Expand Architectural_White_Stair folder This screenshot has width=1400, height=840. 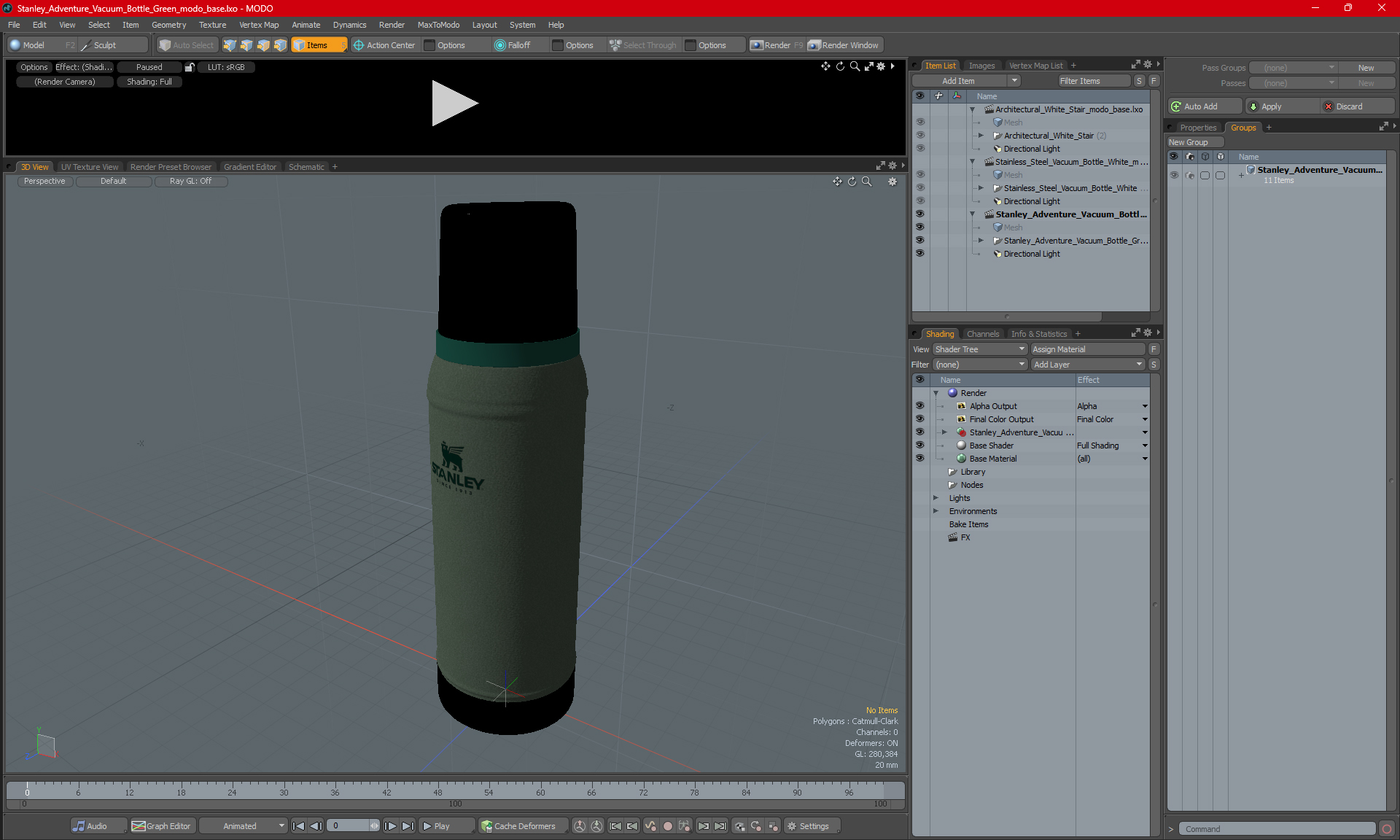coord(981,136)
